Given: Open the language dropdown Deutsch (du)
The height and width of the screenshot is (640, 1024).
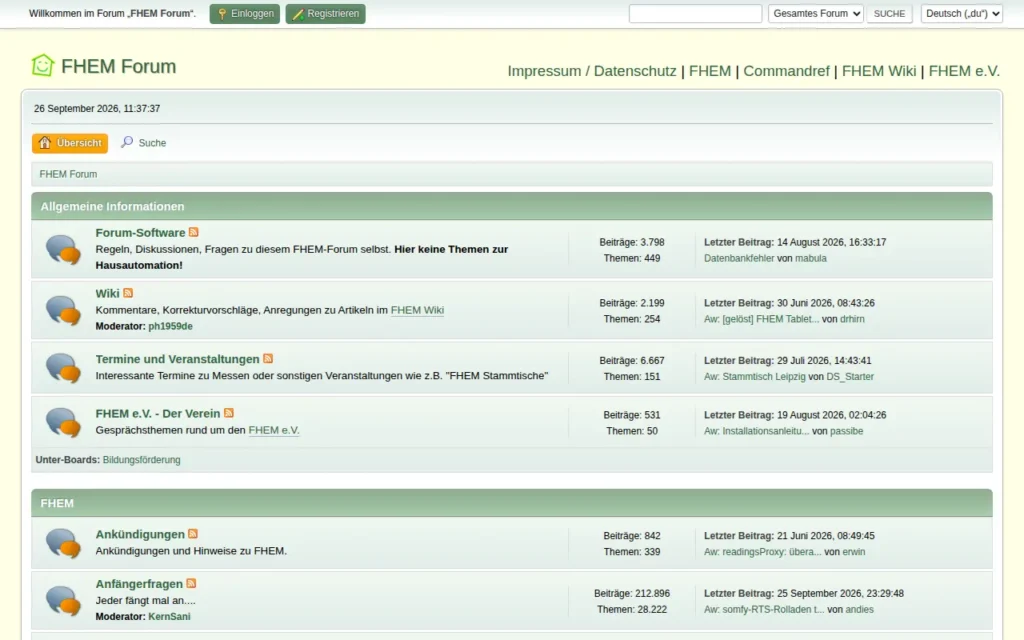Looking at the screenshot, I should (961, 14).
